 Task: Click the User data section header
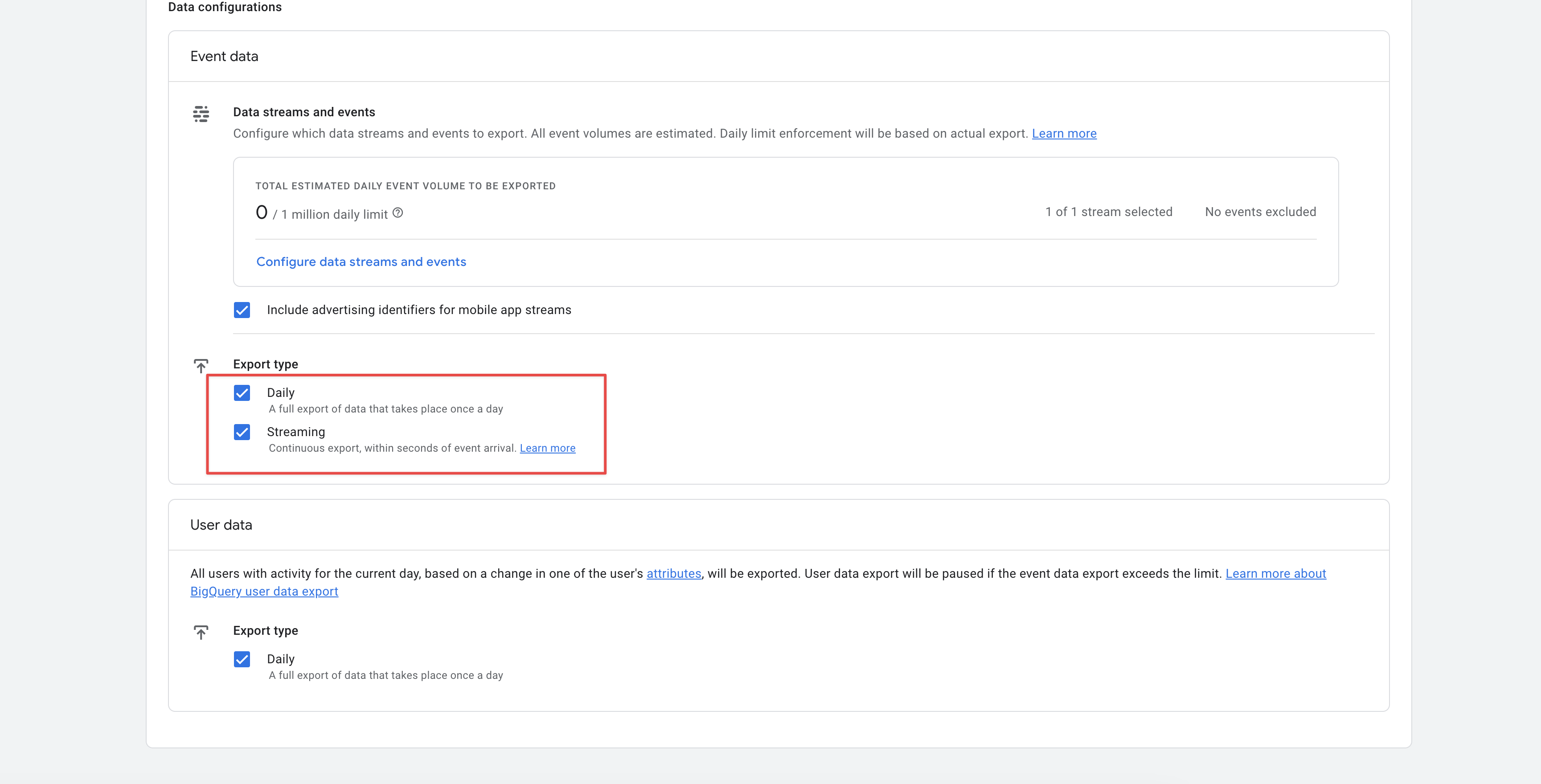[x=221, y=524]
